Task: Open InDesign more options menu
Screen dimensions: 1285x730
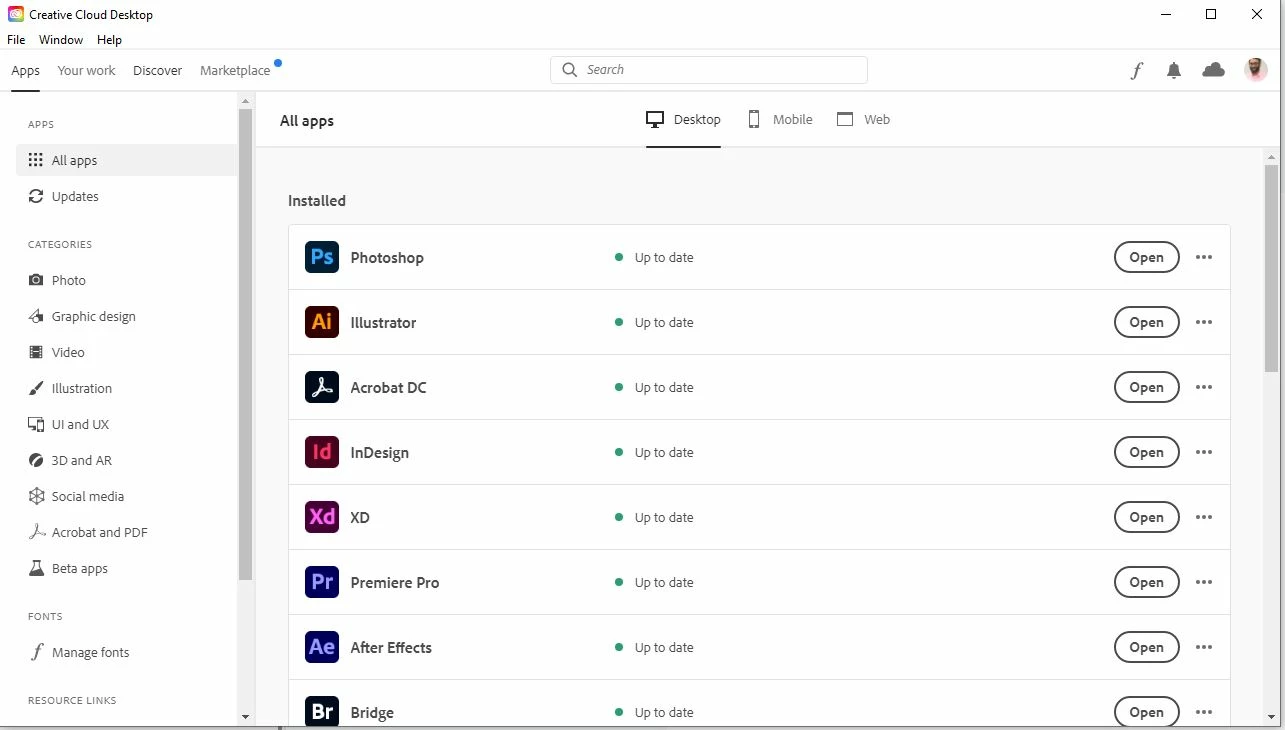Action: [x=1204, y=452]
